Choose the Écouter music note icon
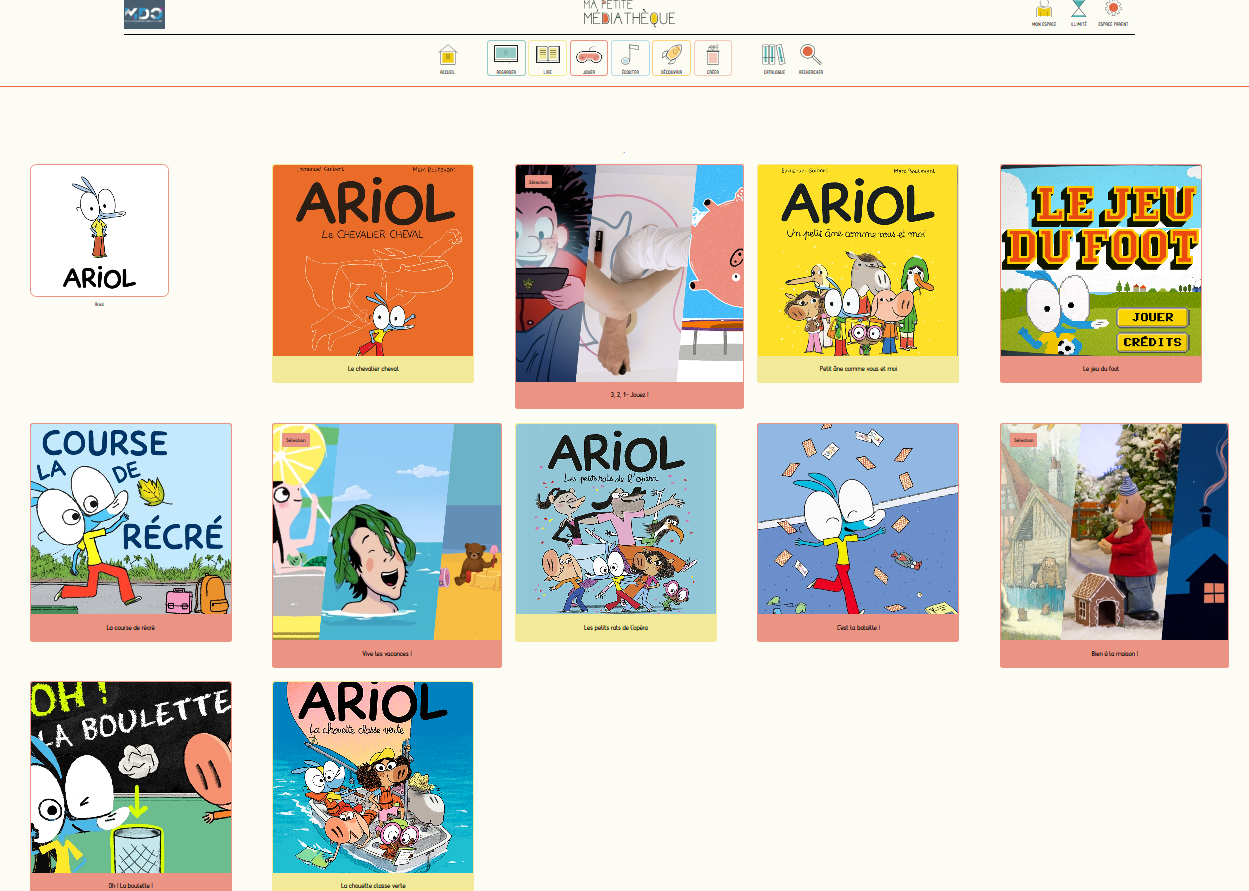 click(x=630, y=57)
